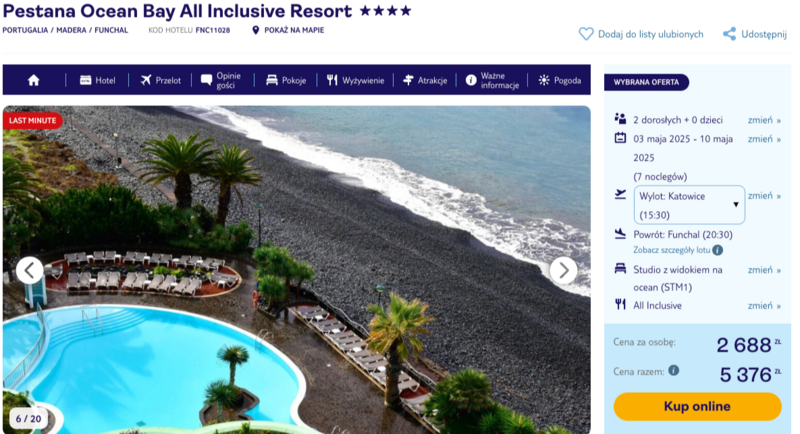Switch to the Wyżywienie tab
The image size is (800, 434).
pos(355,80)
